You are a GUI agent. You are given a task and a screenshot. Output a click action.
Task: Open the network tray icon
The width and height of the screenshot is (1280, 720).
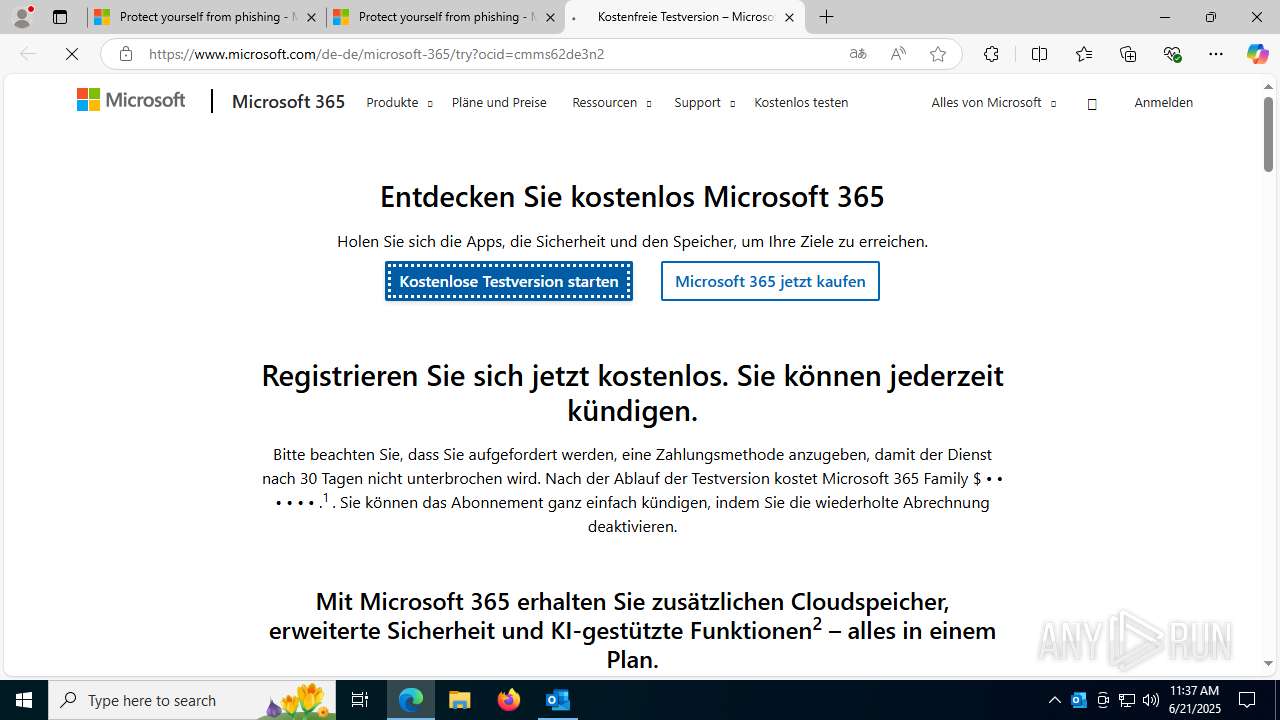[1127, 700]
